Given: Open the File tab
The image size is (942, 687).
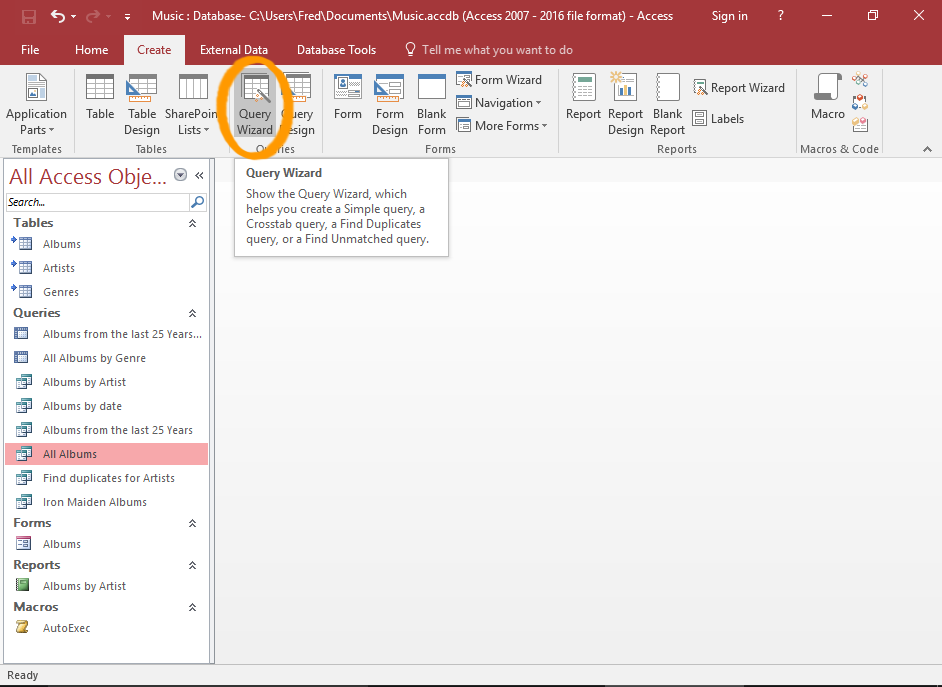Looking at the screenshot, I should coord(30,50).
